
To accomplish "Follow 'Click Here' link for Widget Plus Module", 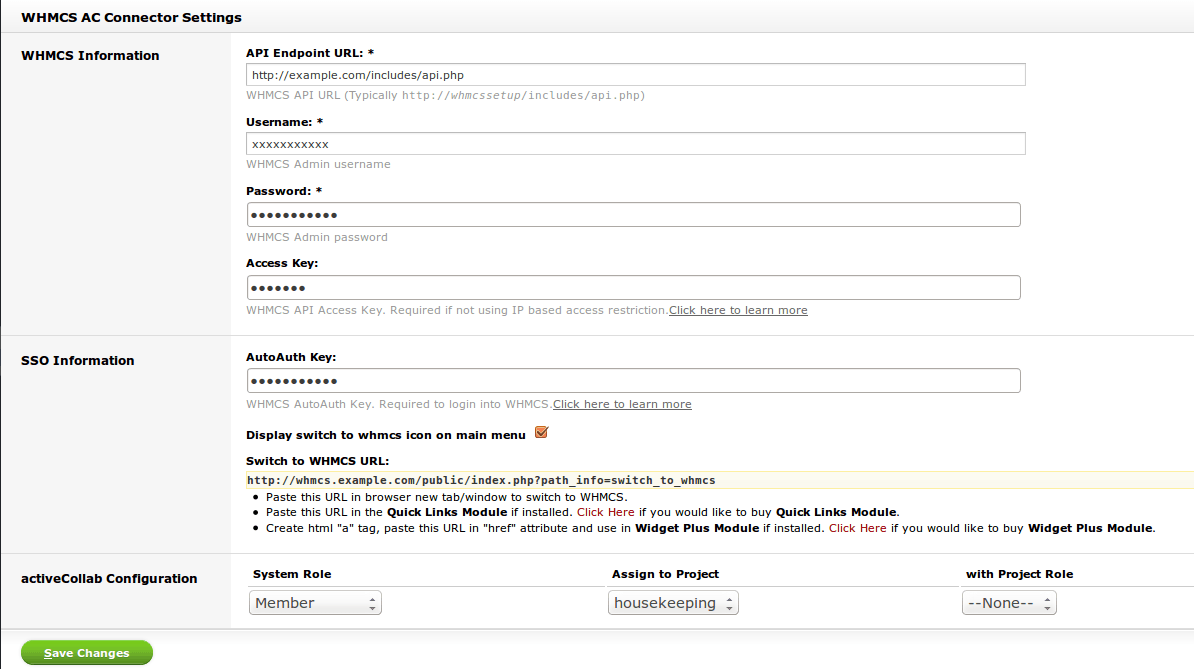I will click(x=857, y=528).
